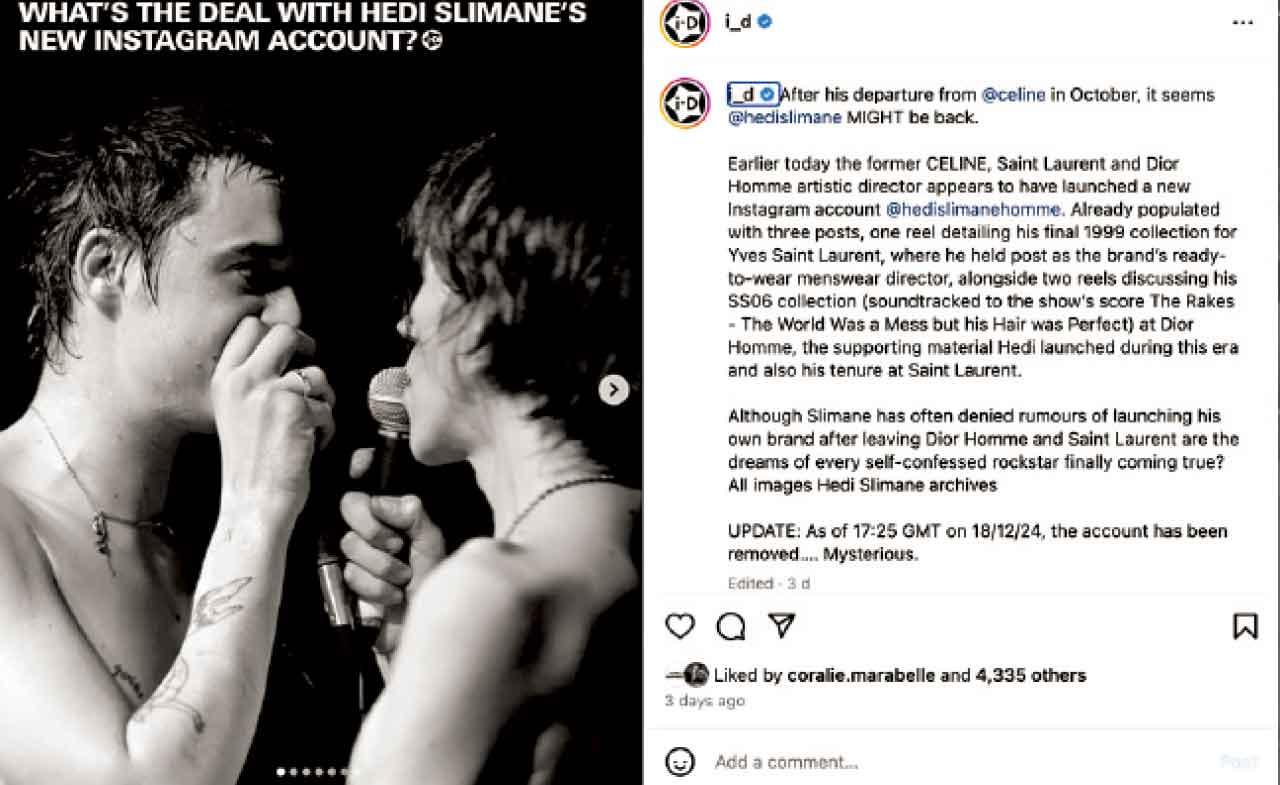The height and width of the screenshot is (785, 1280).
Task: Share the post via paper plane icon
Action: click(781, 626)
